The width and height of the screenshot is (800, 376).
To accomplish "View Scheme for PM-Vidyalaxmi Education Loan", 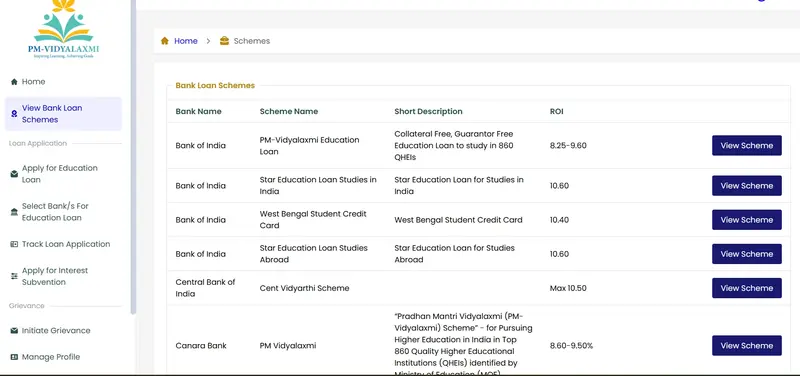I will click(x=746, y=145).
